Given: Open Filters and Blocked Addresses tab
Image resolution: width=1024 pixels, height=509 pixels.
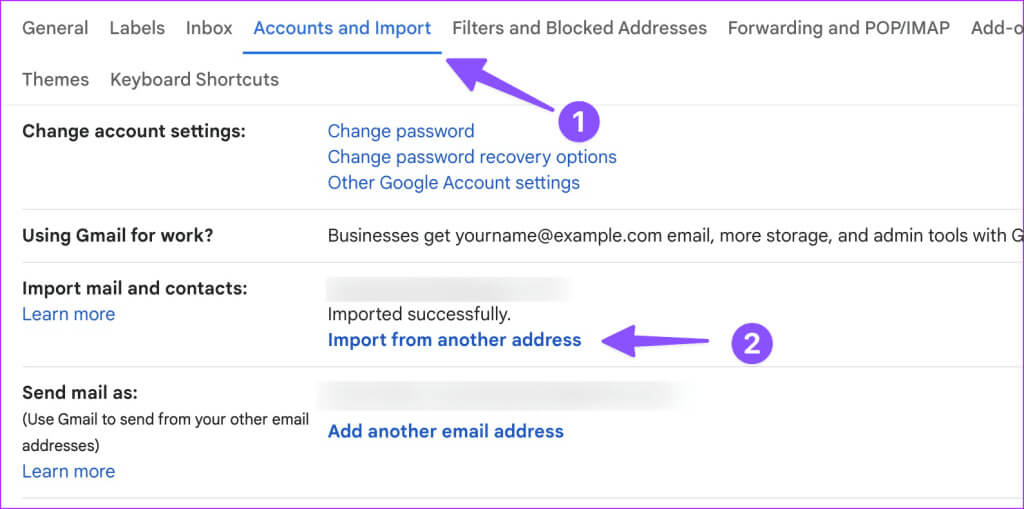Looking at the screenshot, I should pyautogui.click(x=579, y=28).
